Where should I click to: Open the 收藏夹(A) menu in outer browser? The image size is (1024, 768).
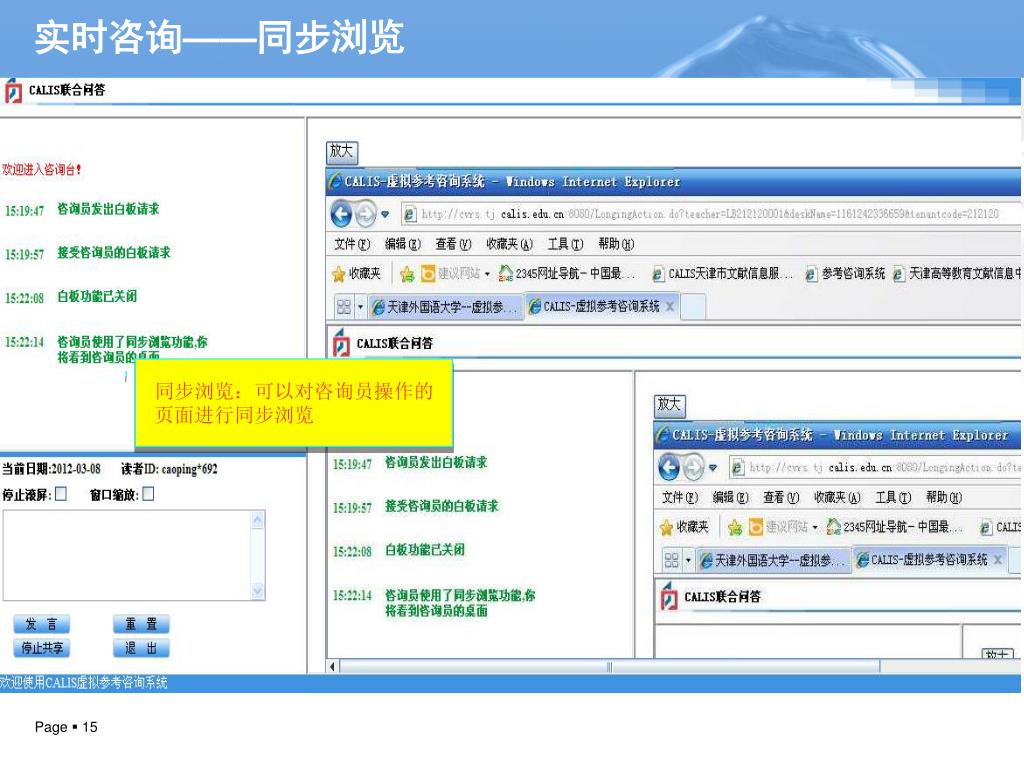(x=509, y=244)
